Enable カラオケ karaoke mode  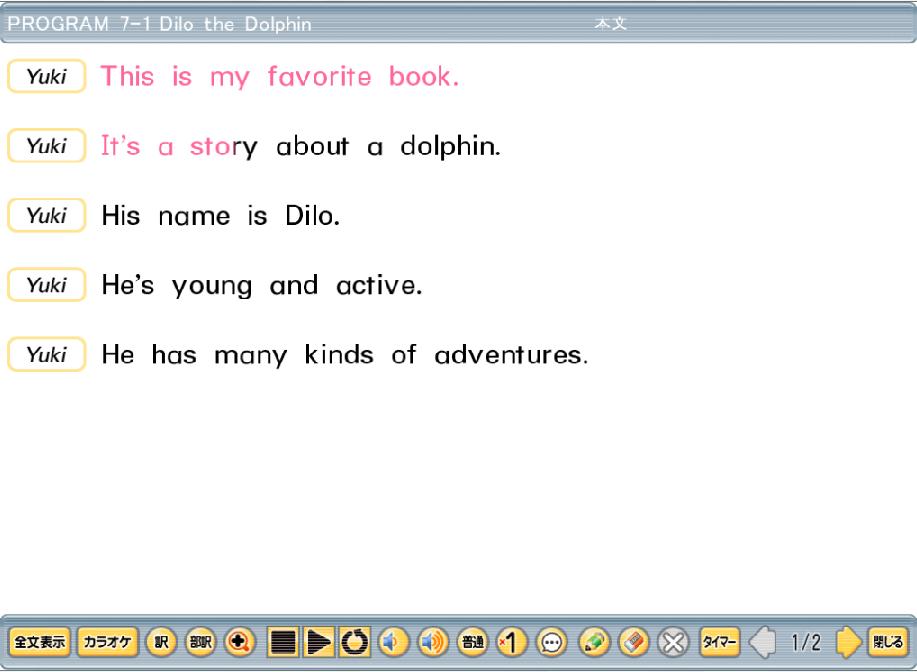click(x=108, y=642)
